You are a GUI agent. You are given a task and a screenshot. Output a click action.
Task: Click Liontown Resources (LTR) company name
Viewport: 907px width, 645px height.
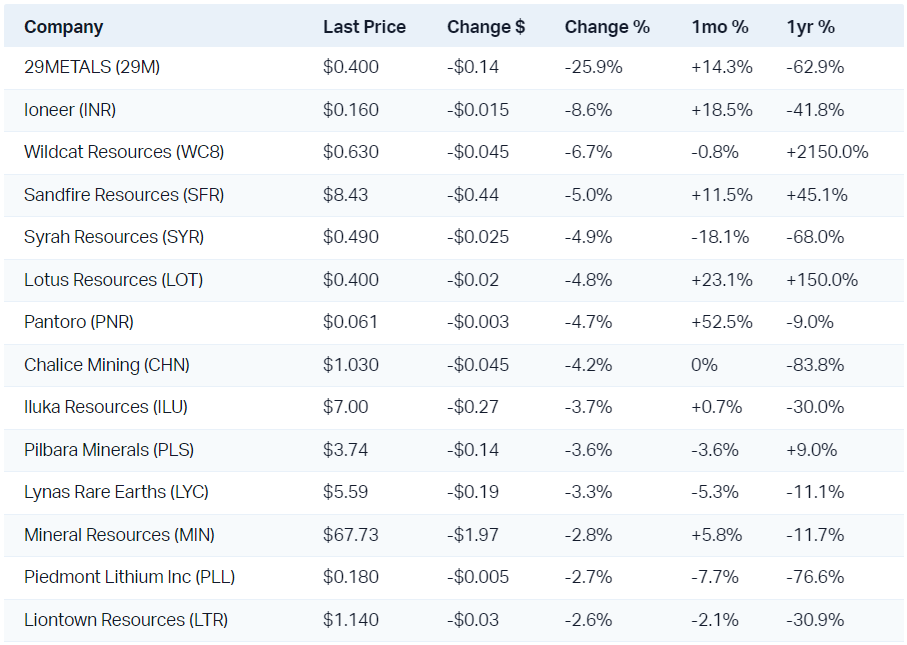(x=126, y=620)
